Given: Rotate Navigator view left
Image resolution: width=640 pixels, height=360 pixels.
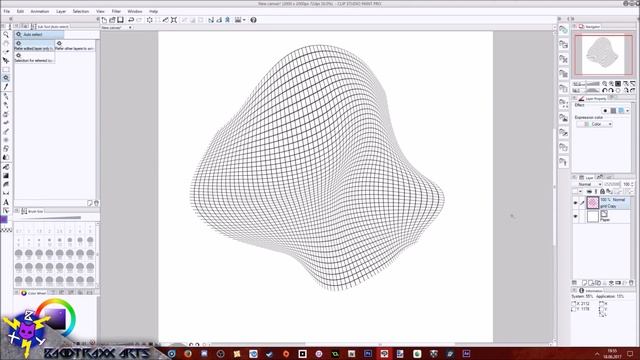Looking at the screenshot, I should 604,91.
